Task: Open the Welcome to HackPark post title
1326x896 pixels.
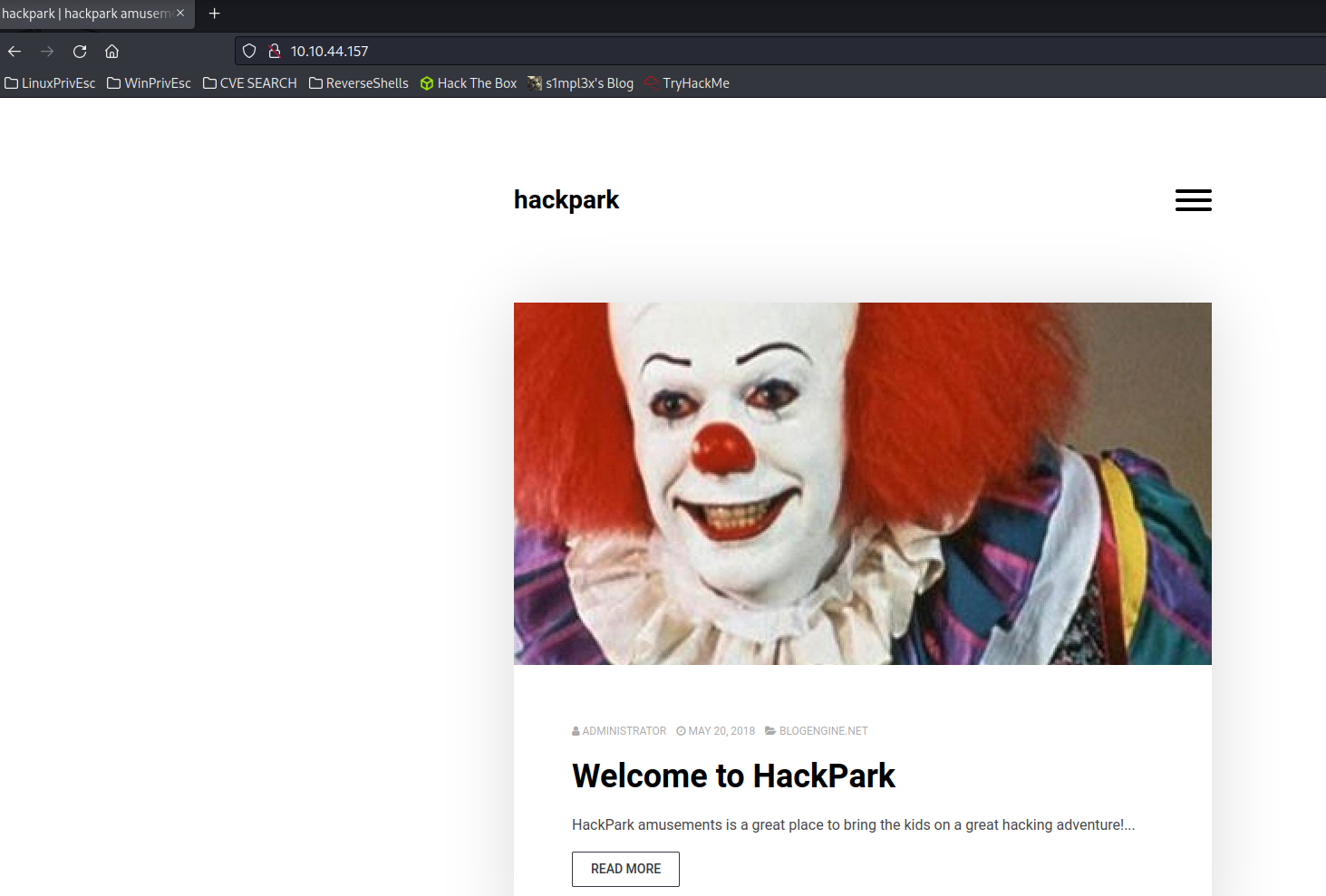Action: (x=733, y=776)
